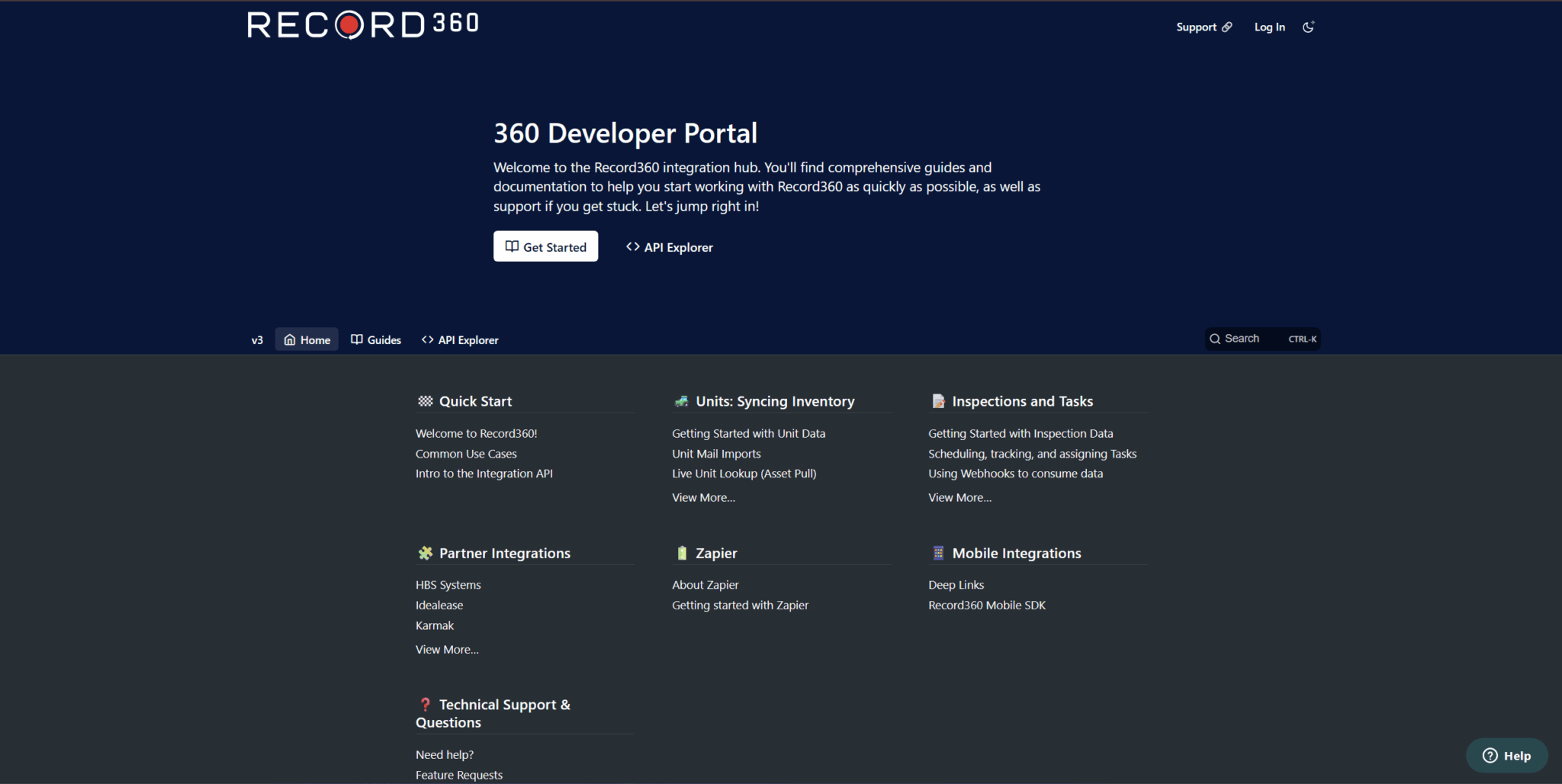
Task: Select the API Explorer code icon
Action: click(426, 339)
